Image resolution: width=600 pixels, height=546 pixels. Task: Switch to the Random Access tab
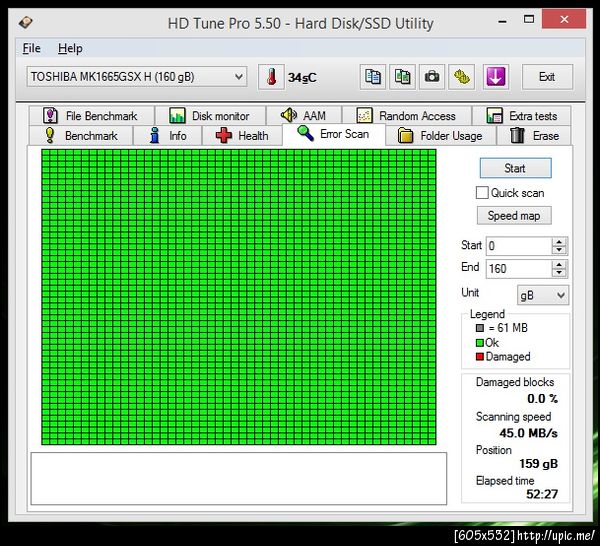coord(407,116)
